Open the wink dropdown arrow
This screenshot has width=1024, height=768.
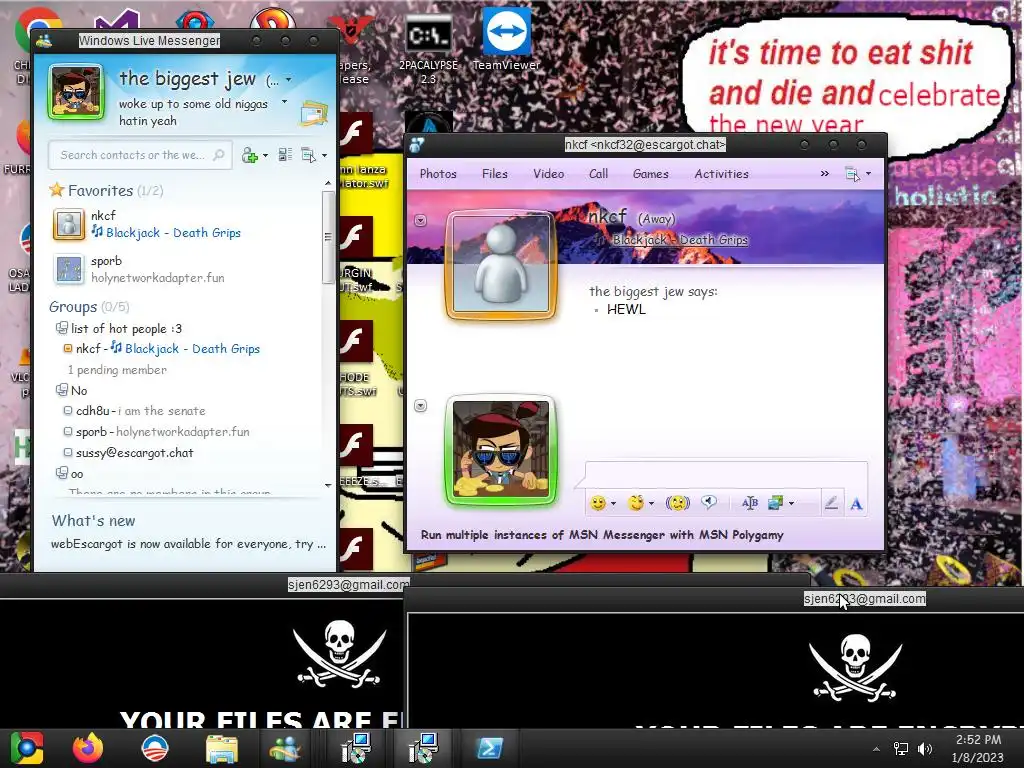coord(651,503)
